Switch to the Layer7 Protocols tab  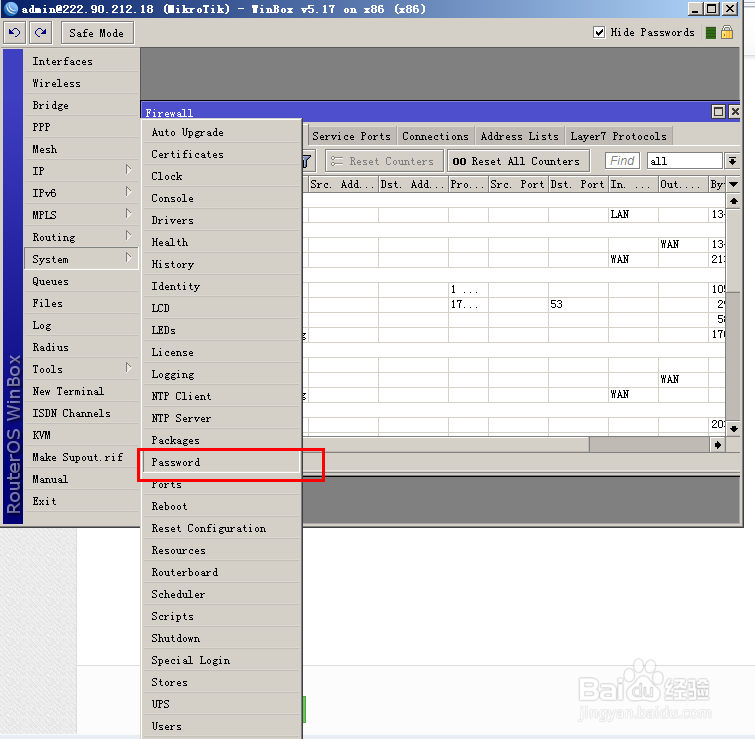coord(619,136)
